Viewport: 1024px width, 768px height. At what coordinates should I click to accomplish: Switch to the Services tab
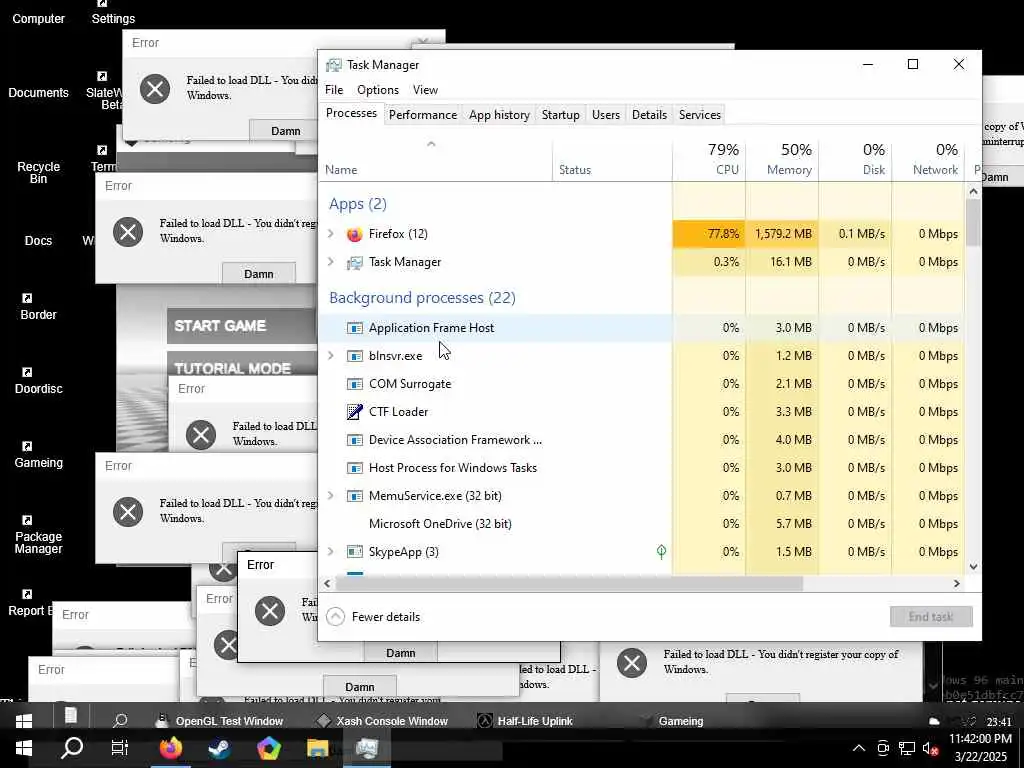click(x=699, y=115)
